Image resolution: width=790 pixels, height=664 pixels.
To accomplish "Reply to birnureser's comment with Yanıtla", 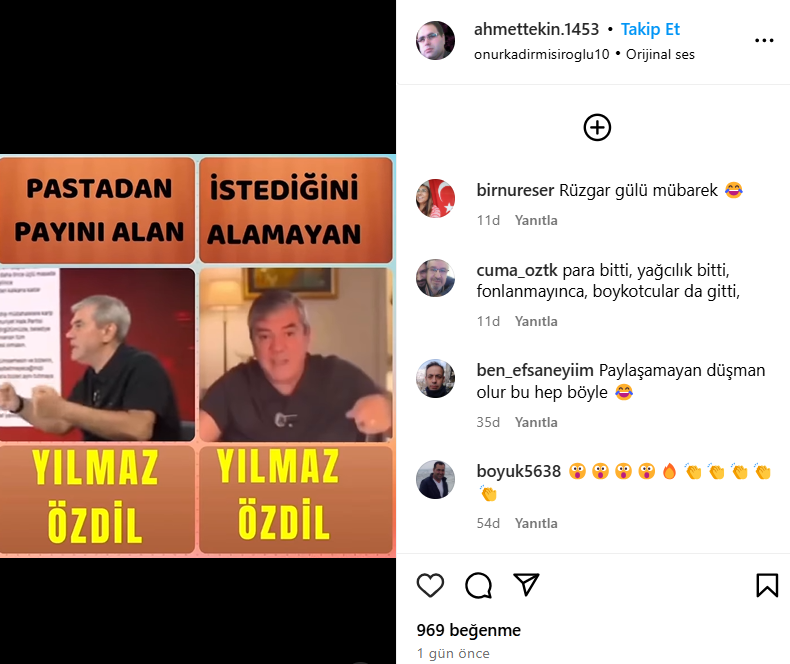I will [536, 220].
